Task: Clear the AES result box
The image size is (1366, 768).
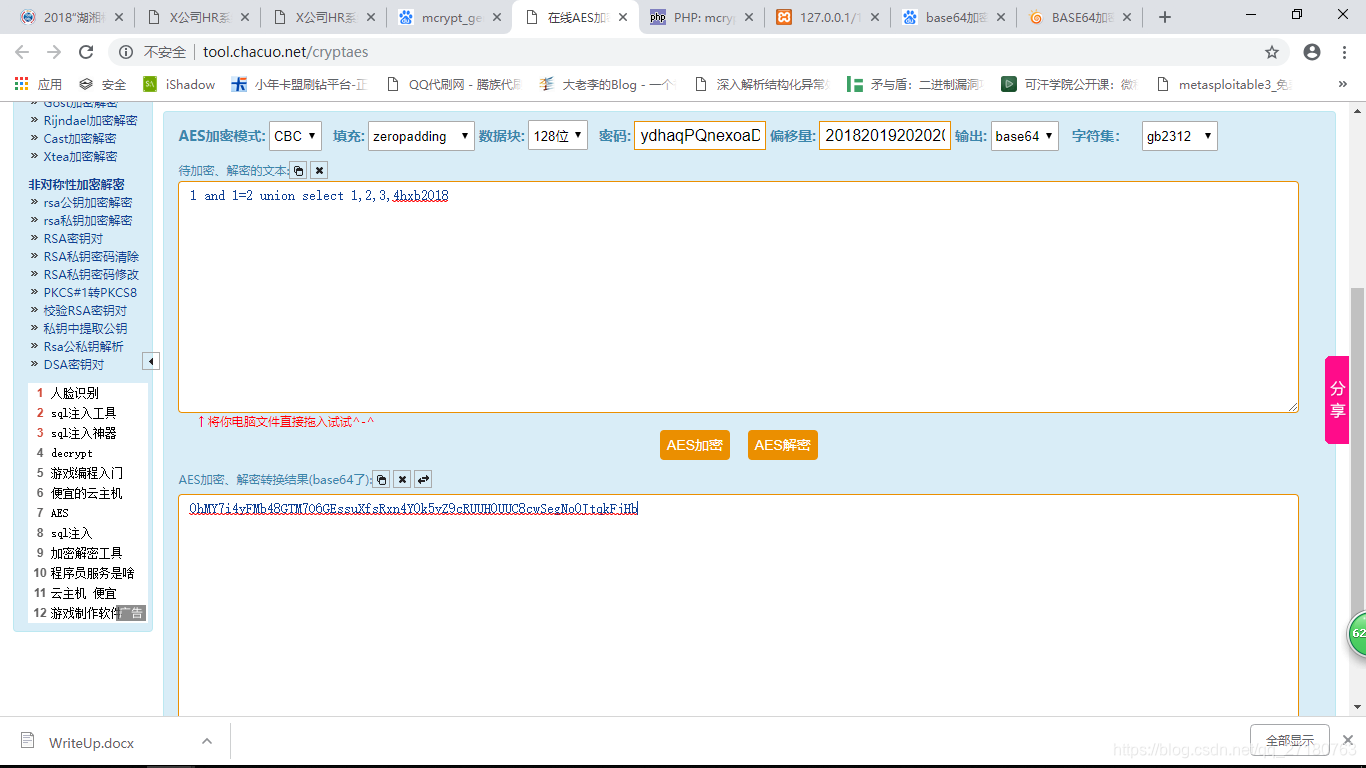Action: click(402, 480)
